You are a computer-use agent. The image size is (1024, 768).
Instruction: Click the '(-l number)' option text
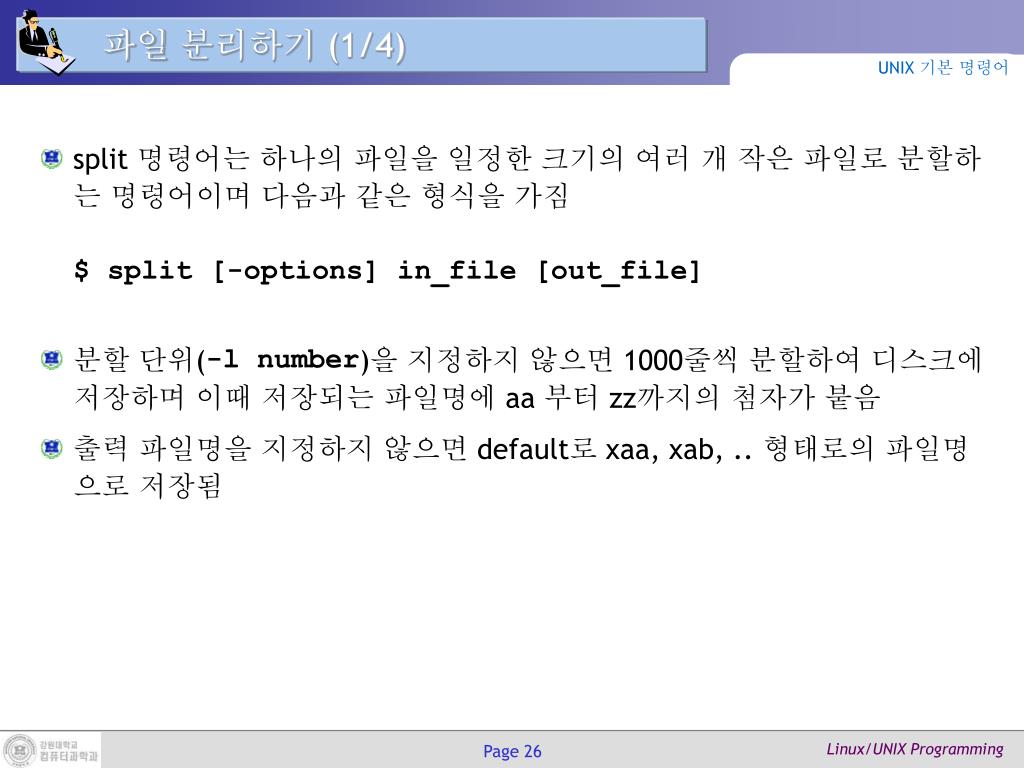[x=283, y=360]
